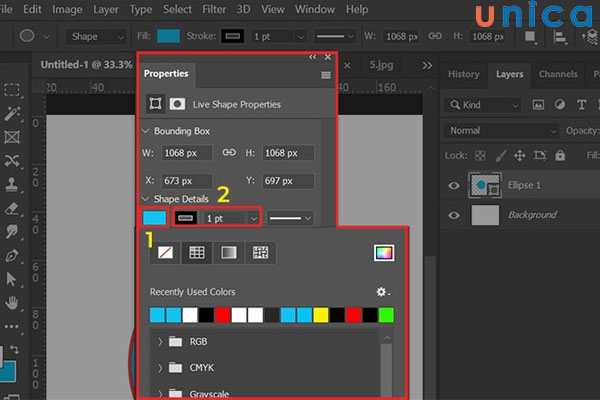The width and height of the screenshot is (600, 400).
Task: Select the Path Selection arrow tool
Action: coord(11,279)
